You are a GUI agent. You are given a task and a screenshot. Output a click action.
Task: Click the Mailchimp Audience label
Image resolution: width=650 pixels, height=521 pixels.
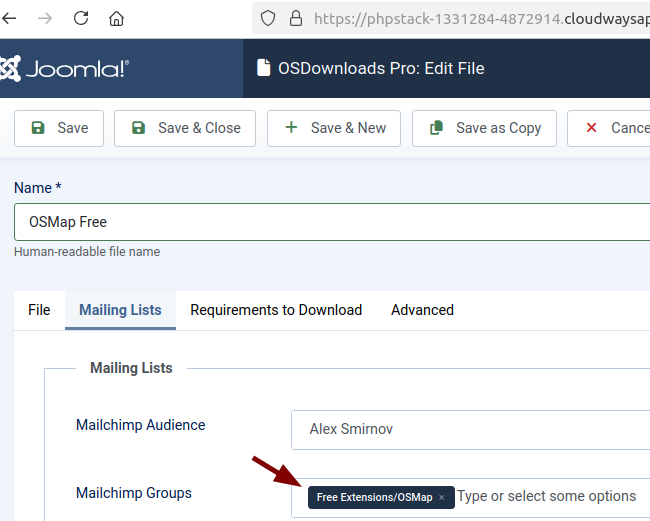141,425
